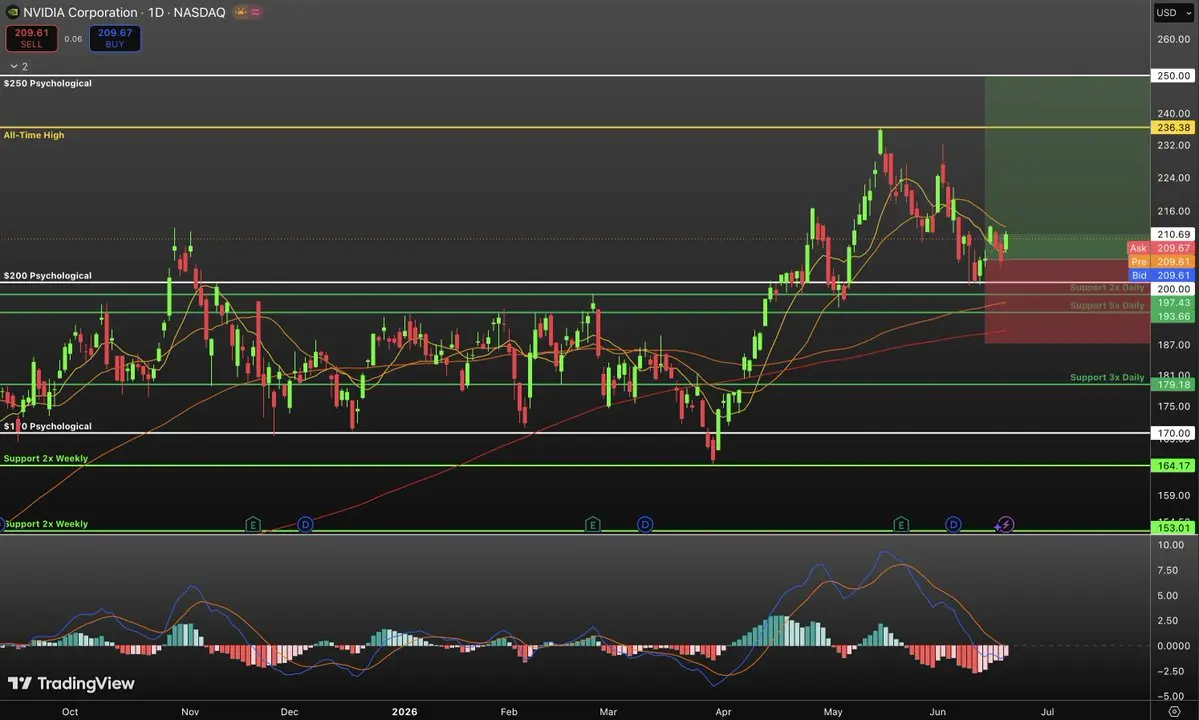Viewport: 1199px width, 720px height.
Task: Open the USD currency dropdown
Action: [1174, 12]
